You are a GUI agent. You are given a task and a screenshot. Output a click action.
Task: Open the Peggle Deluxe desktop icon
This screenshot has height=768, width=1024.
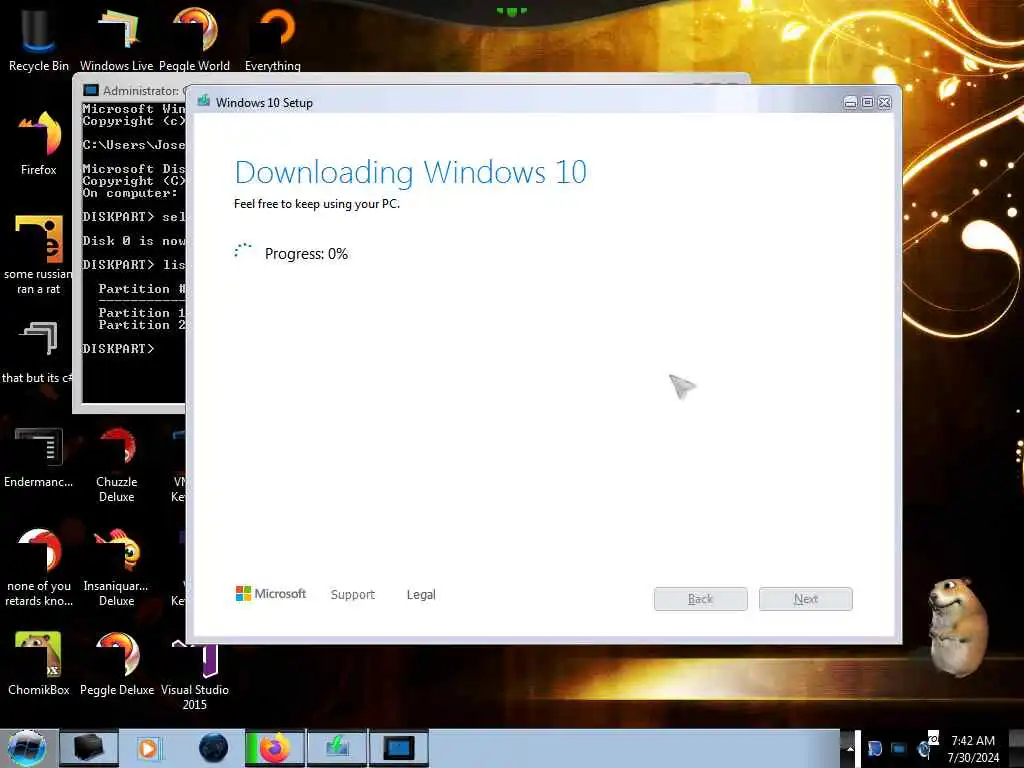(116, 663)
